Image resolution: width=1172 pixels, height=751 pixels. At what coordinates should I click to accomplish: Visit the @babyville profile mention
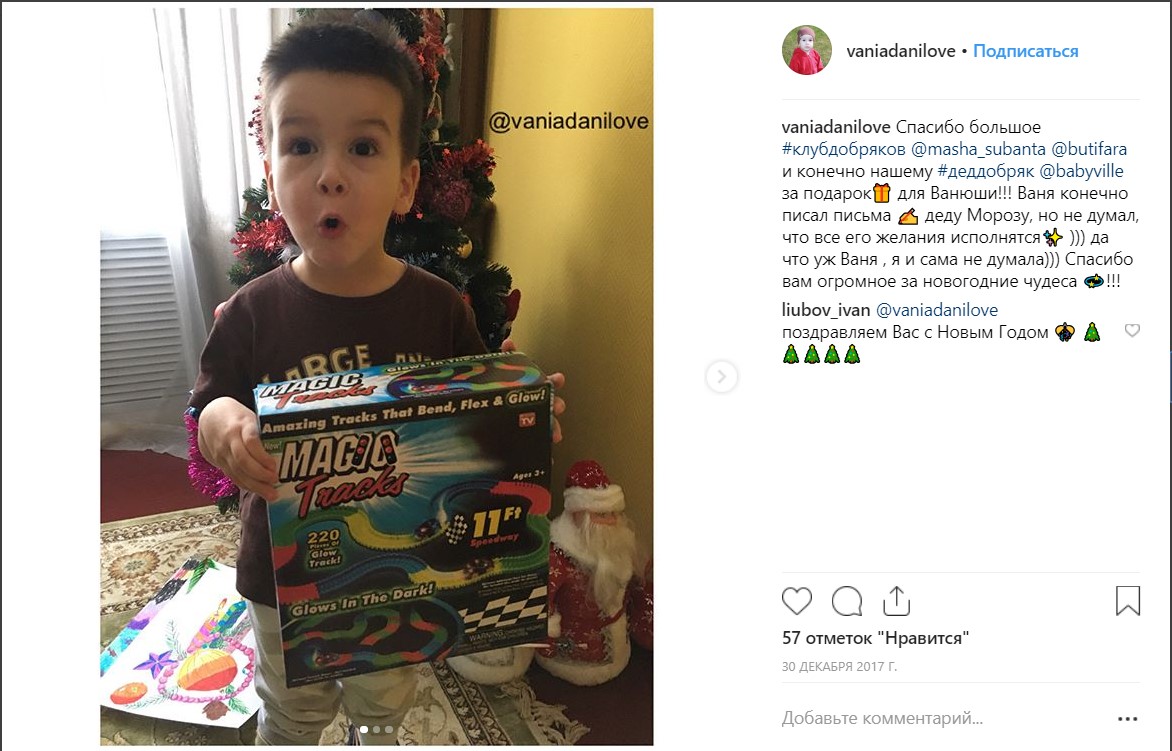point(1082,171)
